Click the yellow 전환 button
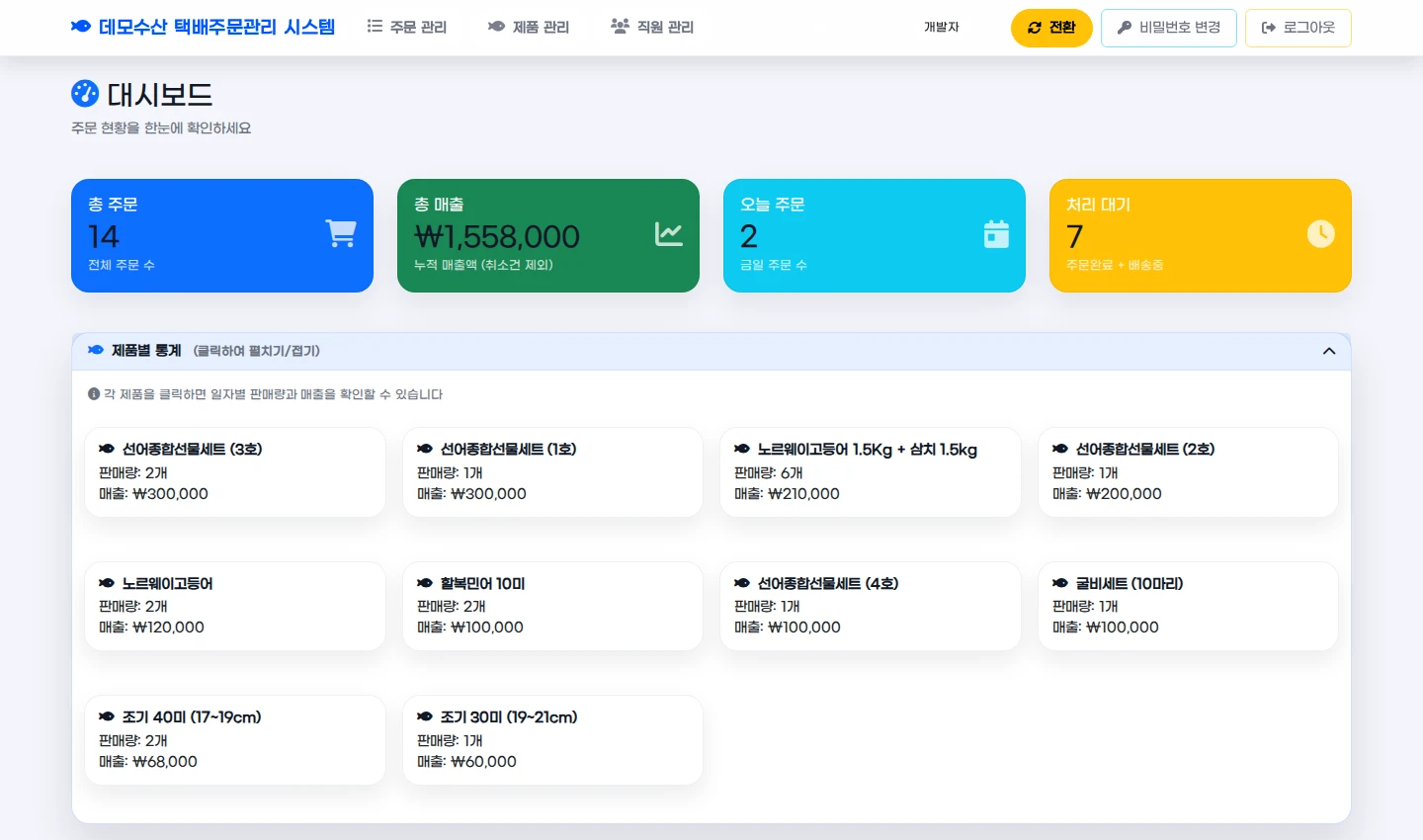 [x=1051, y=28]
